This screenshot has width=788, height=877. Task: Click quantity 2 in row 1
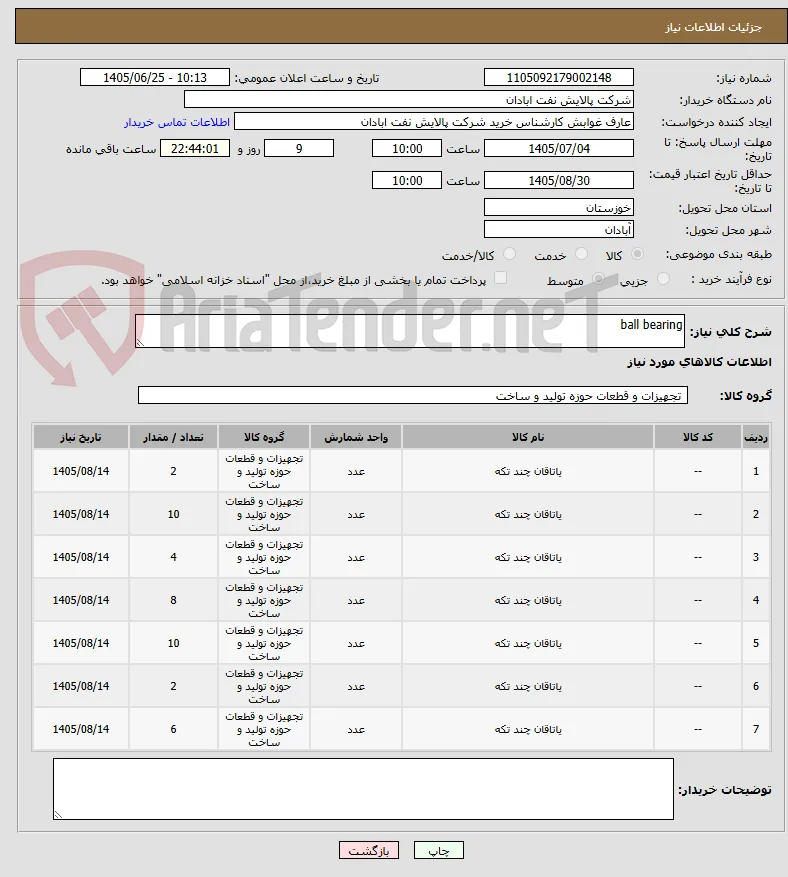[173, 471]
